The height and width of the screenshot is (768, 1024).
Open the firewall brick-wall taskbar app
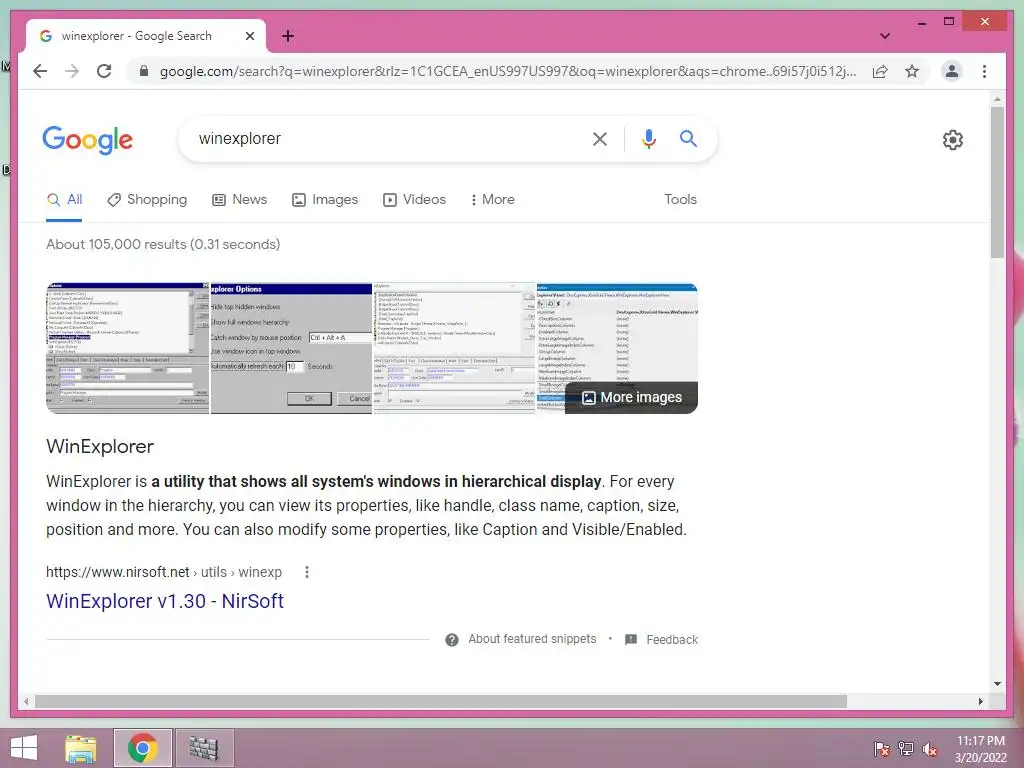coord(204,748)
